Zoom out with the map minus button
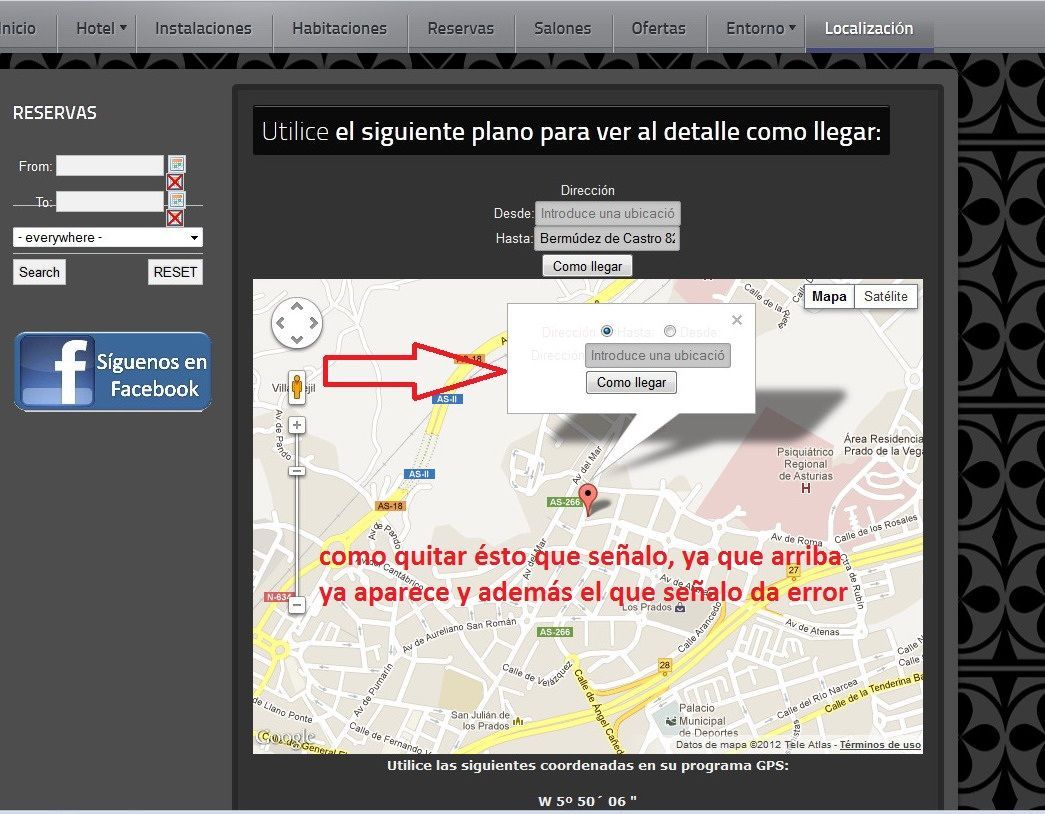This screenshot has width=1045, height=814. click(297, 605)
